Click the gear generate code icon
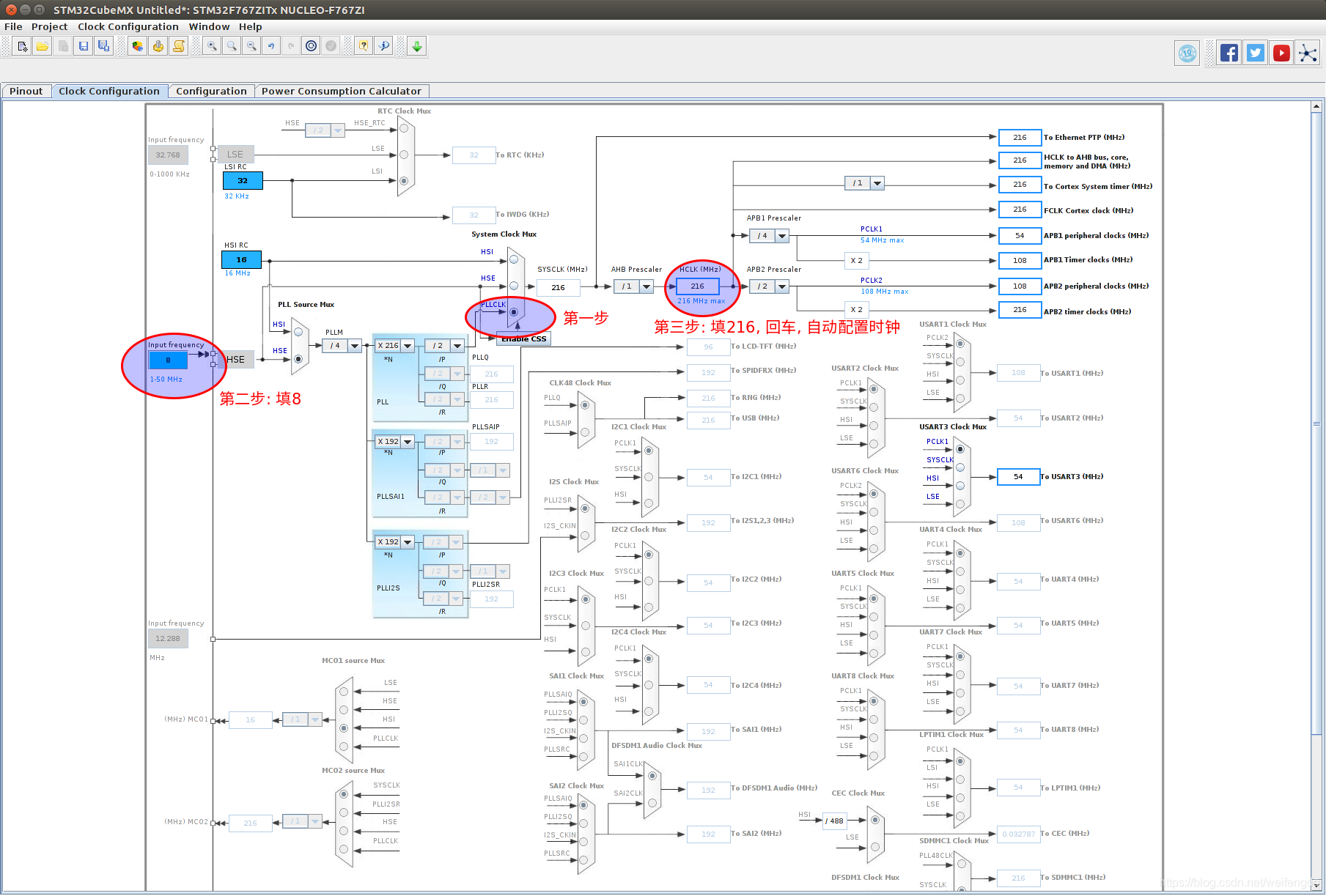Screen dimensions: 1326x896 point(158,46)
